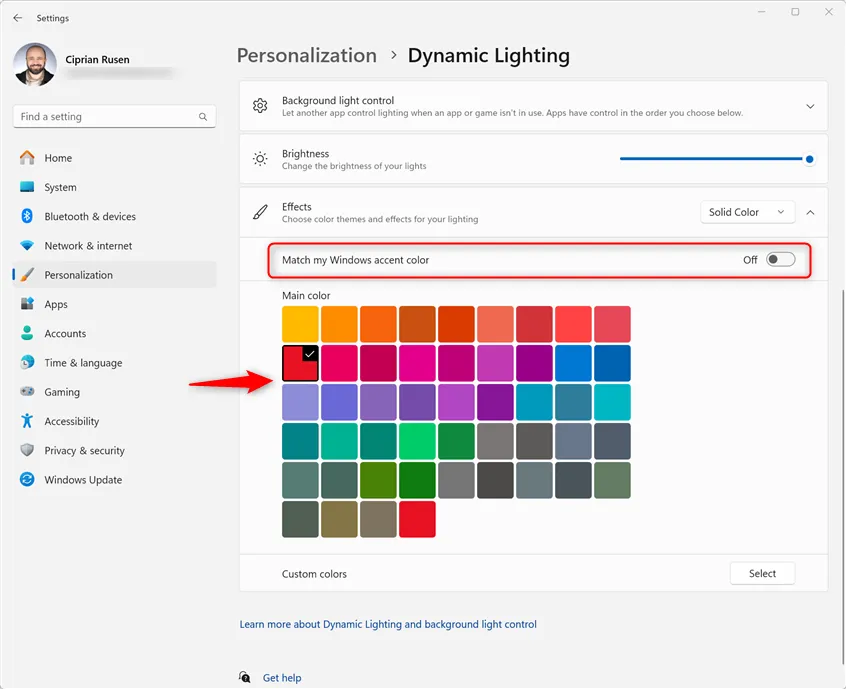Click the Privacy & security icon

28,450
